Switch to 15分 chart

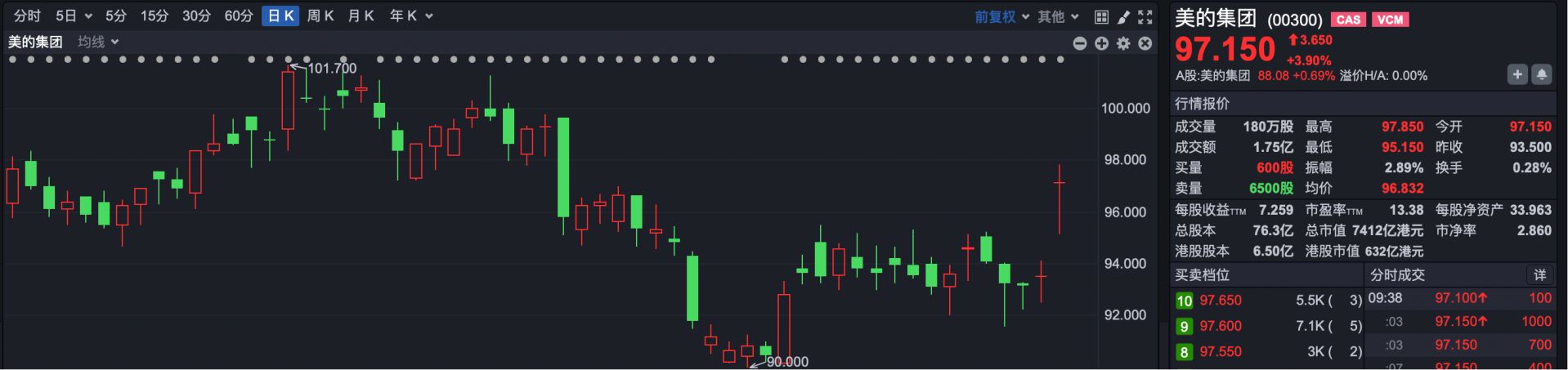[154, 16]
